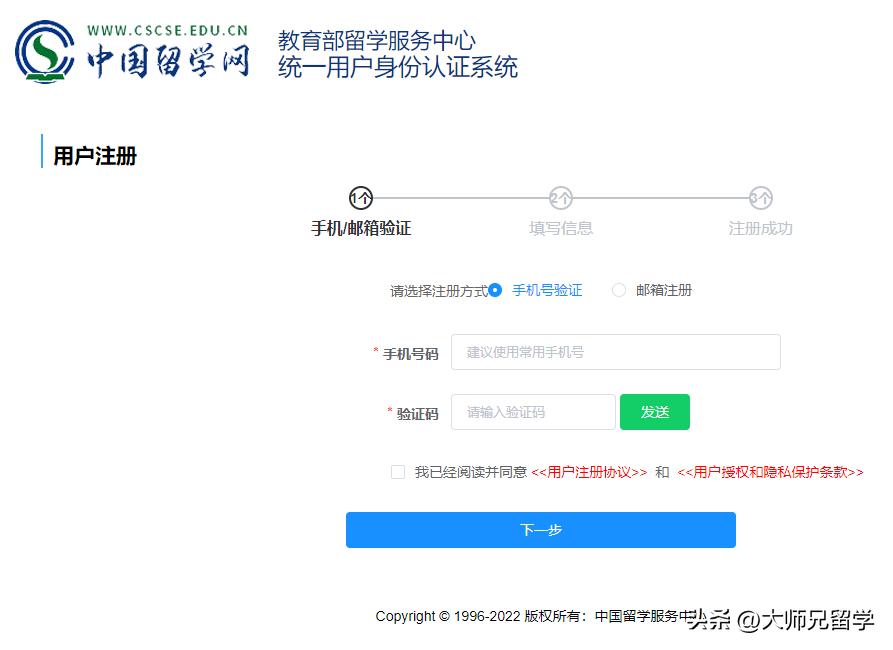Switch to 邮箱注册 registration method
Viewport: 893px width, 650px height.
(619, 290)
